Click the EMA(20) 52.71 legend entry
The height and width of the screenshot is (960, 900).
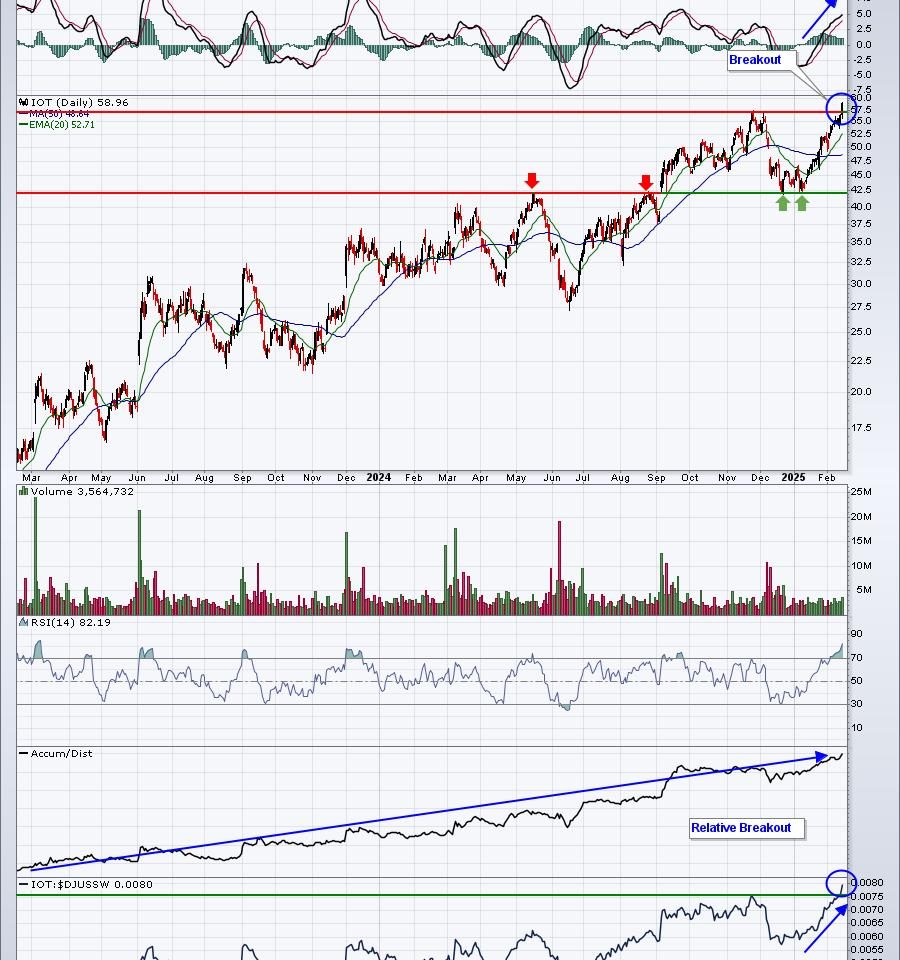pyautogui.click(x=62, y=125)
